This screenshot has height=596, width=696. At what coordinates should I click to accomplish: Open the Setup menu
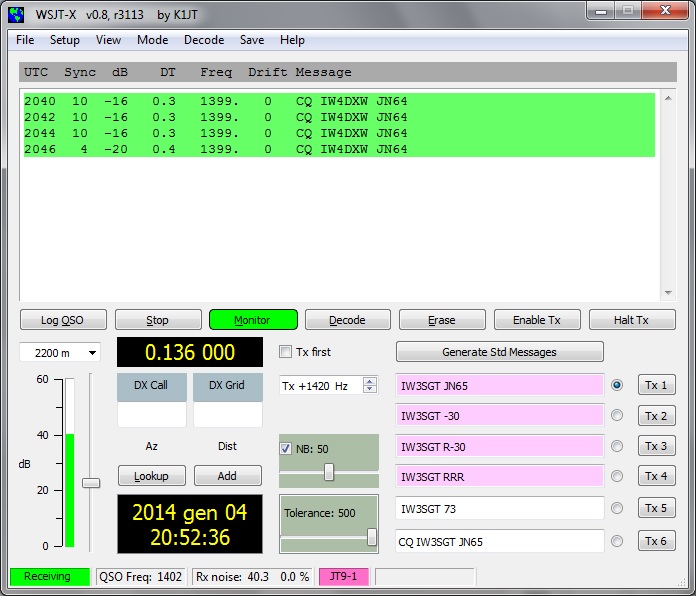(64, 40)
